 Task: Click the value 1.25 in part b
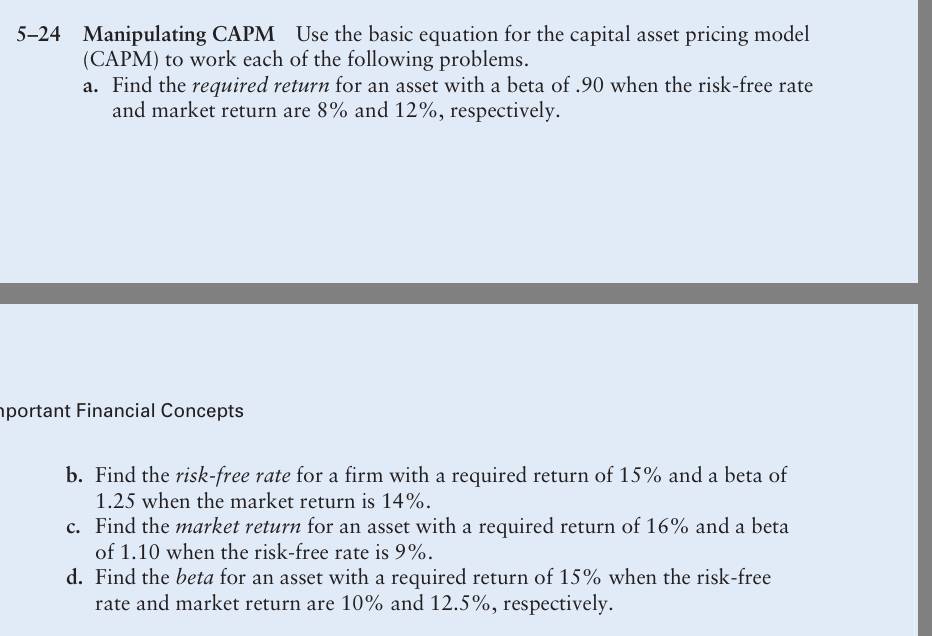115,502
